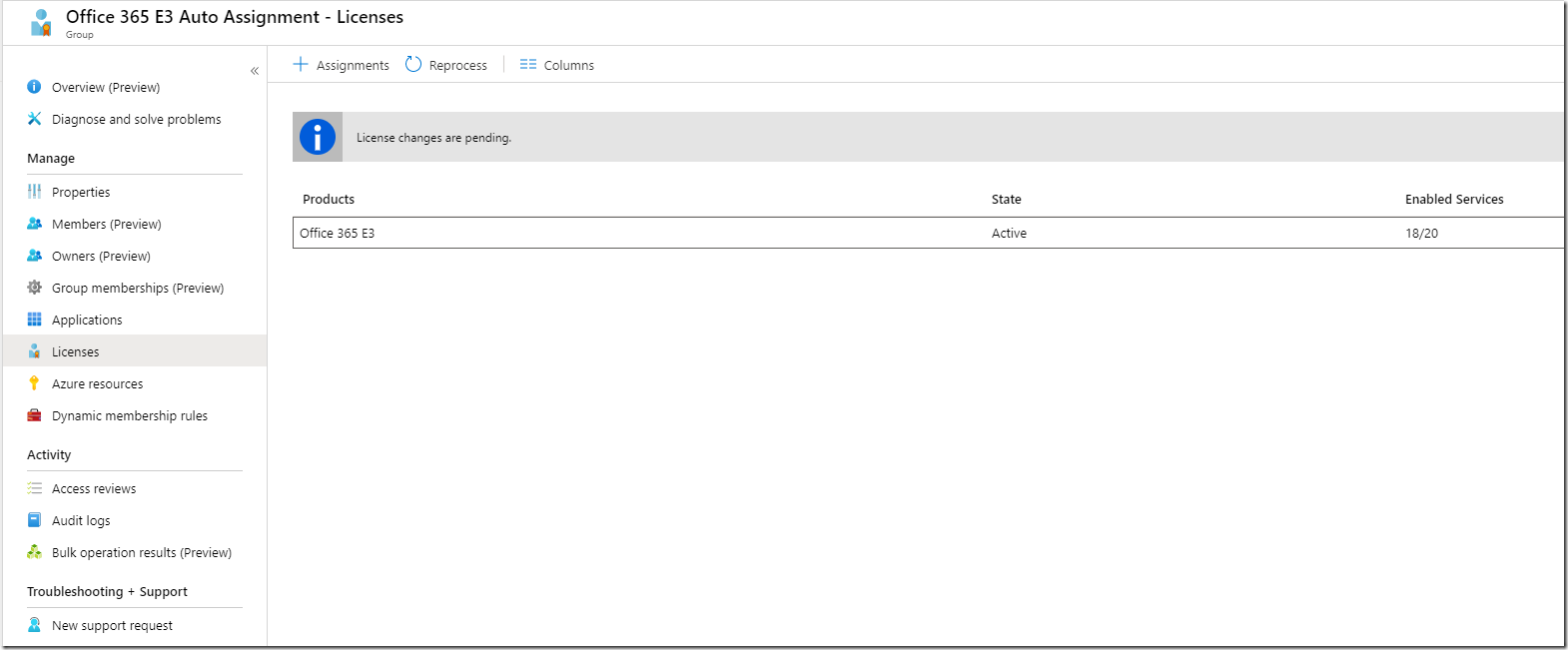Click the Licenses sidebar icon
Screen dimensions: 1568x650
tap(34, 351)
